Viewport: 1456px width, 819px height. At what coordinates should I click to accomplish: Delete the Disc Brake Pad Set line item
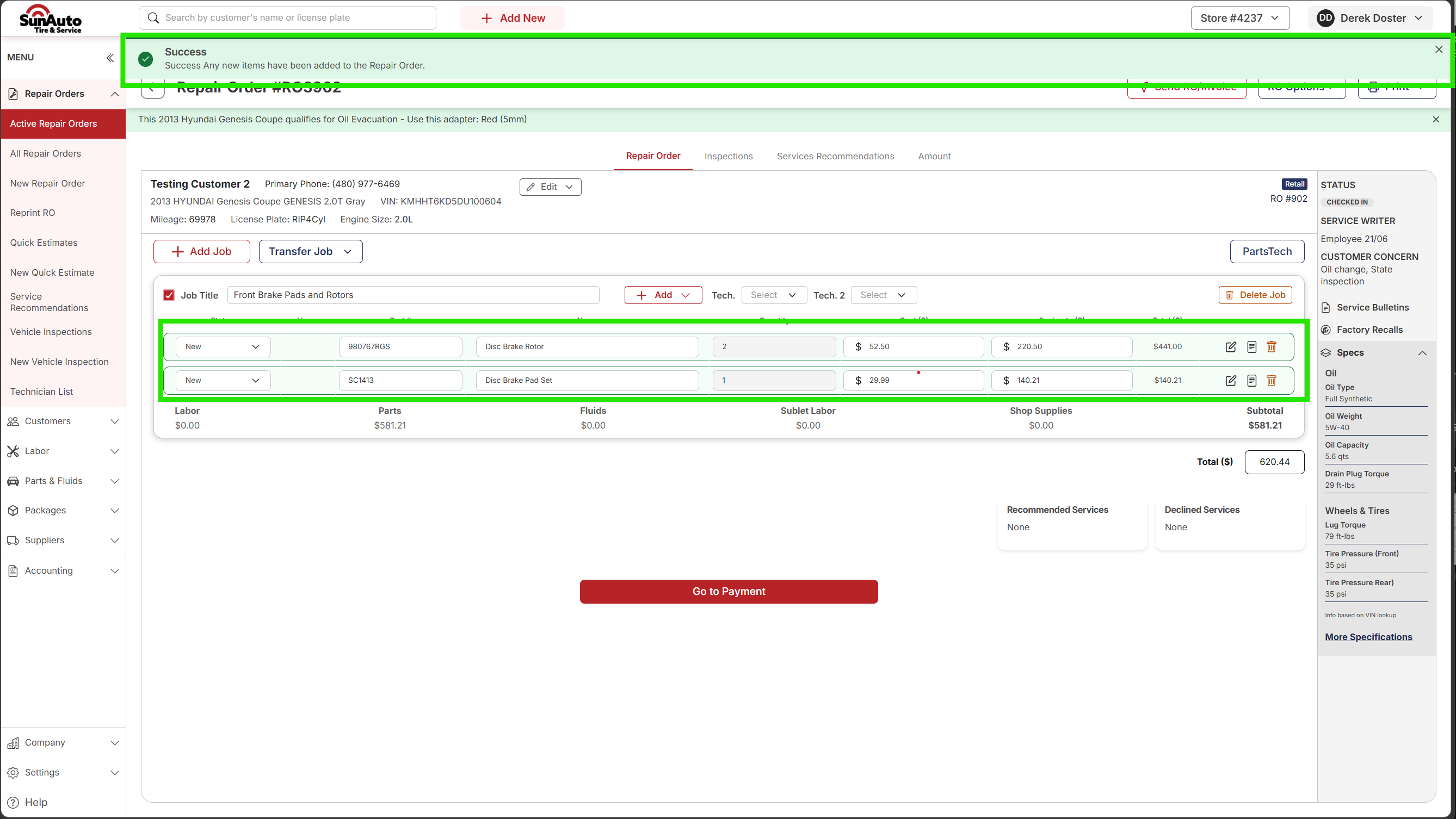click(x=1271, y=381)
